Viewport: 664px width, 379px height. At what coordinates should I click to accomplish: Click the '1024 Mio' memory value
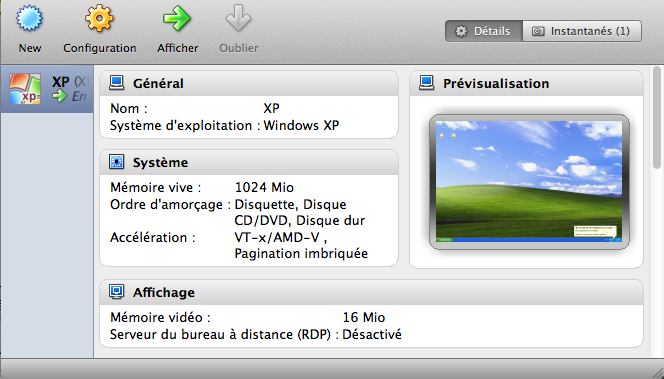(264, 187)
